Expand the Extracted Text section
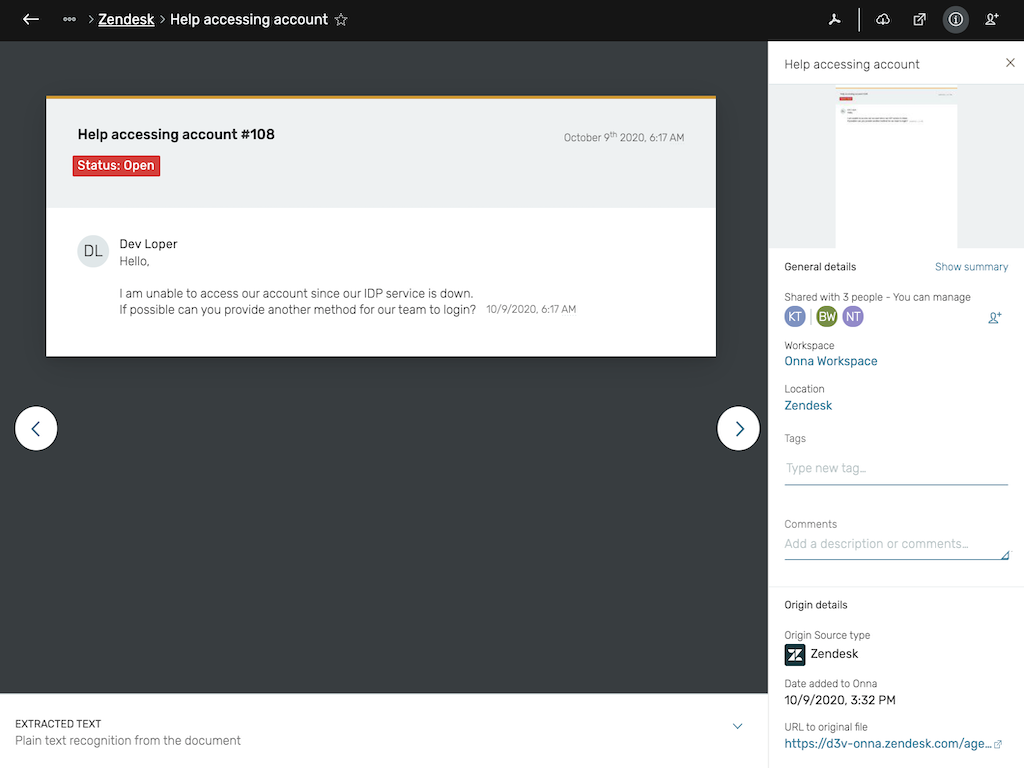Image resolution: width=1024 pixels, height=768 pixels. point(738,727)
